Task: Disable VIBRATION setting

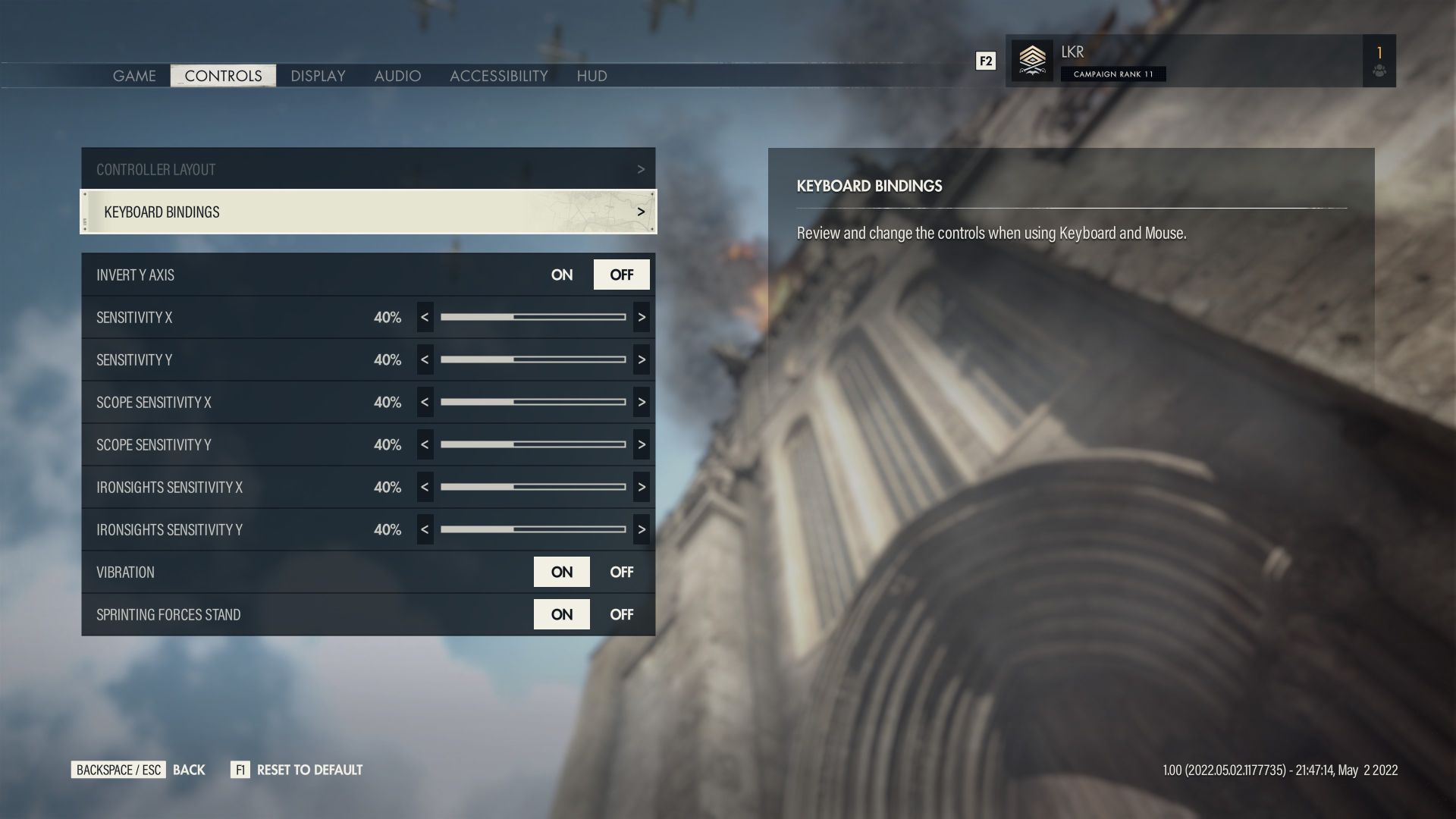Action: [x=621, y=571]
